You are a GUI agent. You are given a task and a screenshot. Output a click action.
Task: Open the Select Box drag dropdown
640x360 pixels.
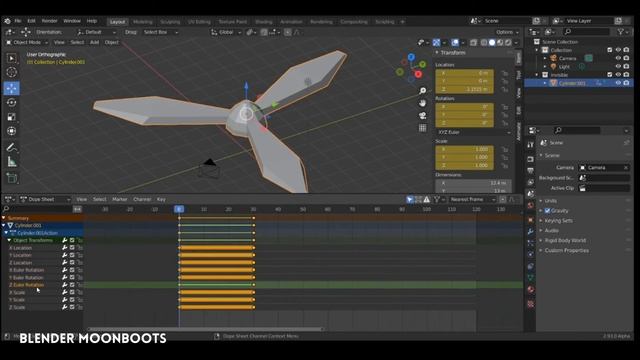pos(161,32)
